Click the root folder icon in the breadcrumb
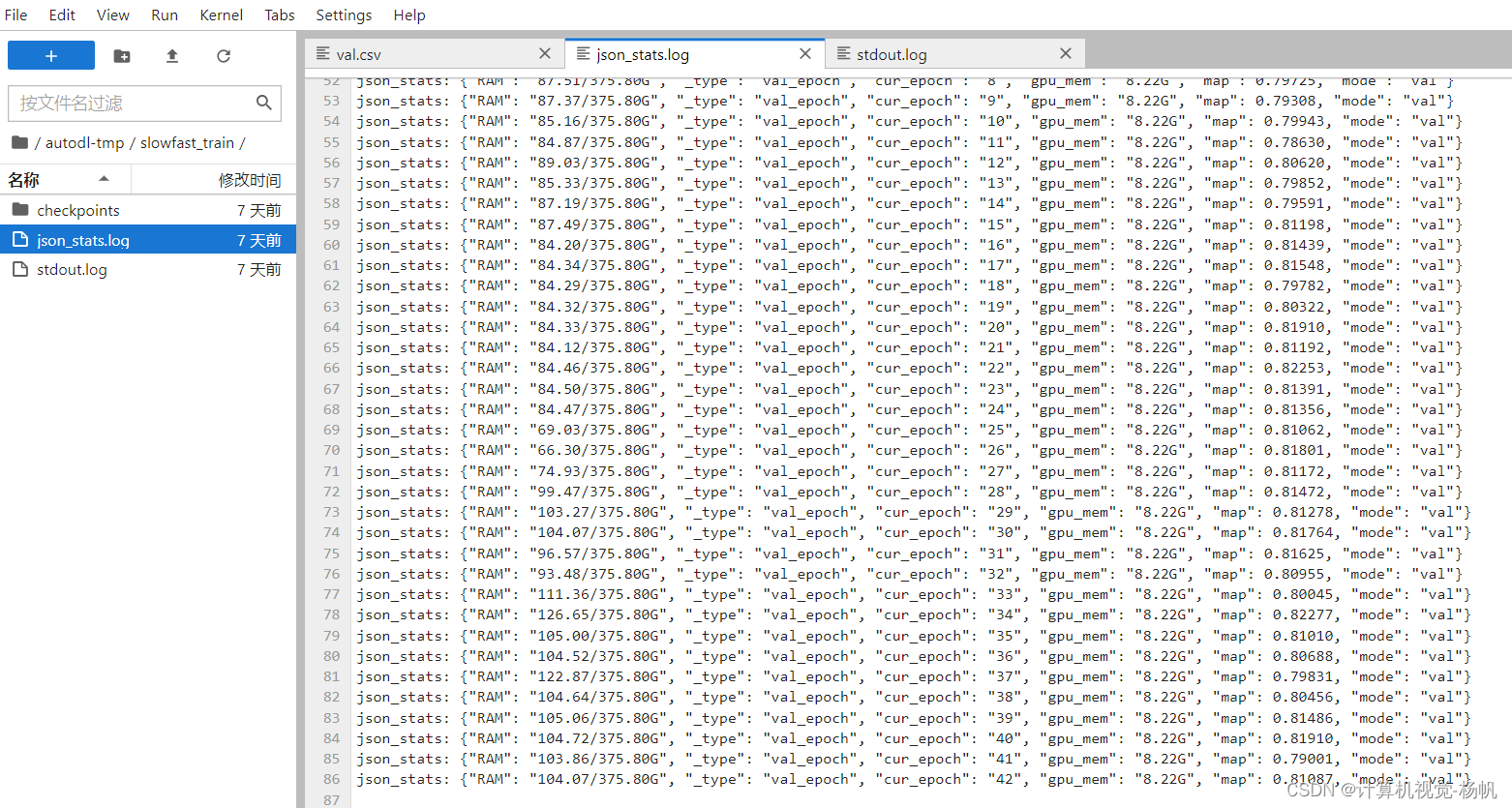1512x808 pixels. click(x=19, y=142)
